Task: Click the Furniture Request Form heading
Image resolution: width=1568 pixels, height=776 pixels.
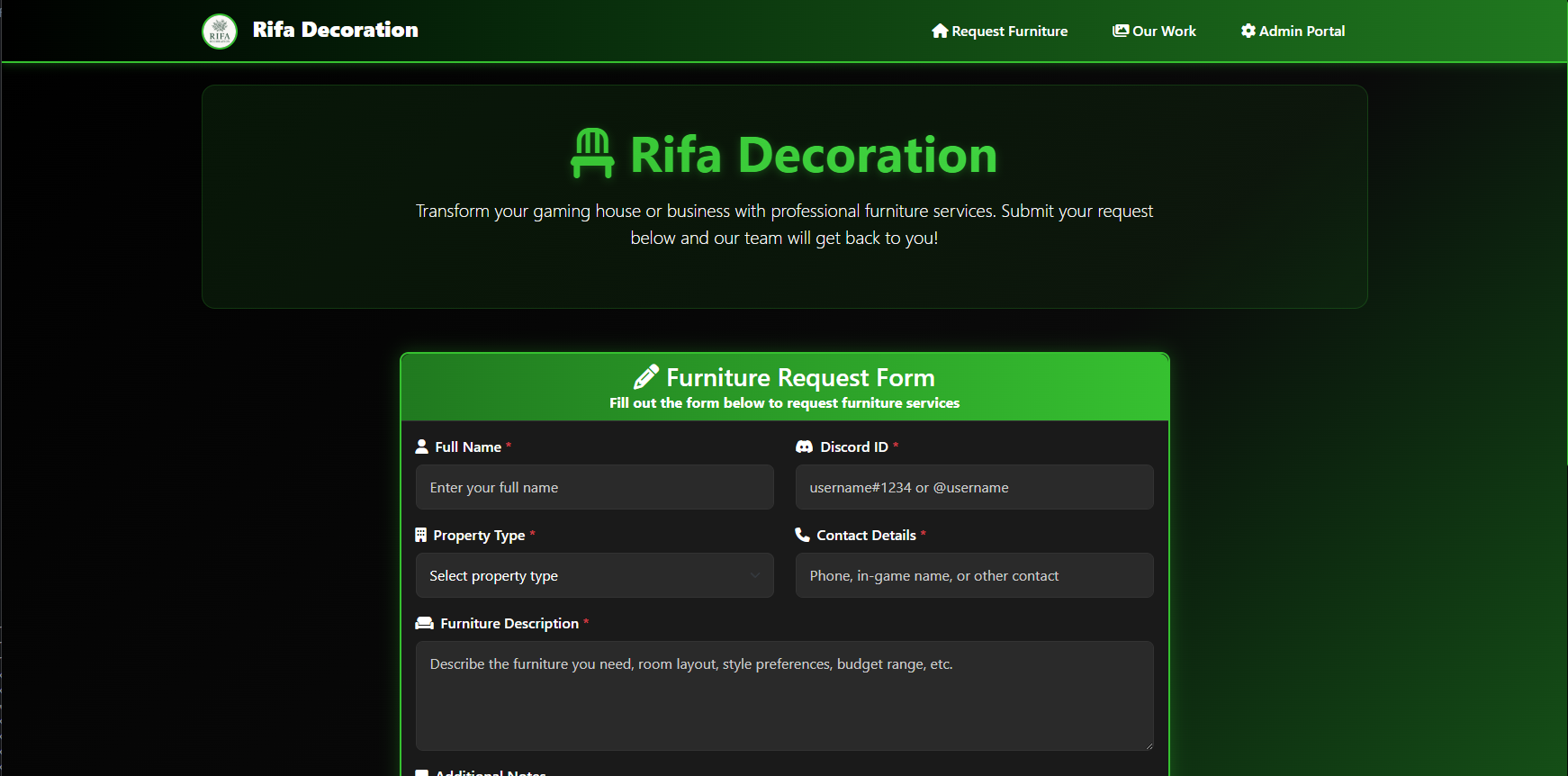Action: point(800,377)
